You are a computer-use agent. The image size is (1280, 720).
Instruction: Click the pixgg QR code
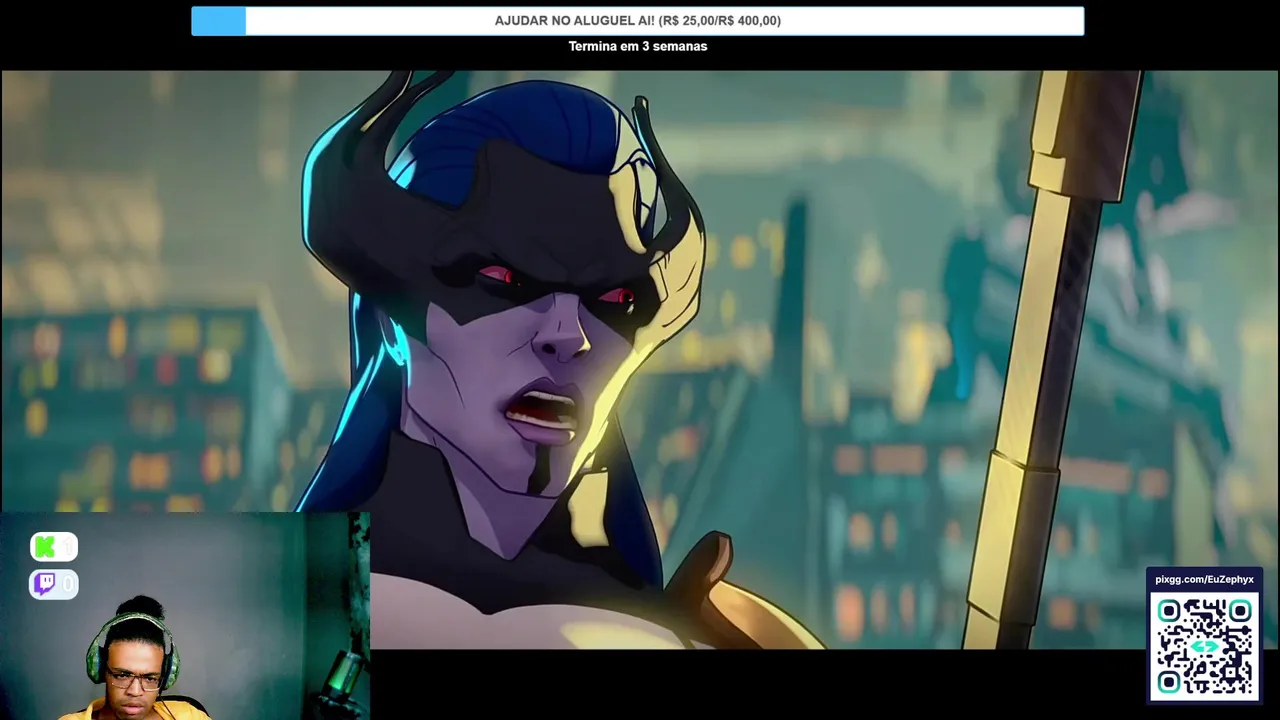click(x=1204, y=647)
